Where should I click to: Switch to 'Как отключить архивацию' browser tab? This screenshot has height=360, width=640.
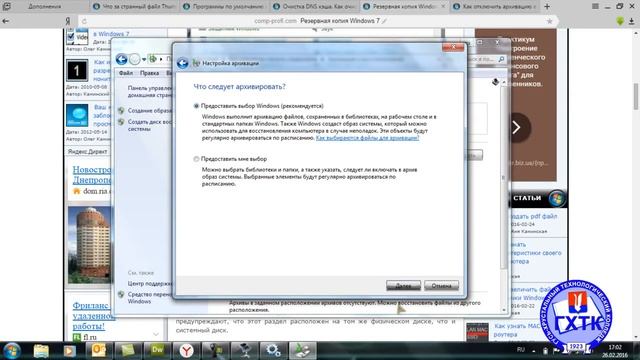pyautogui.click(x=495, y=7)
